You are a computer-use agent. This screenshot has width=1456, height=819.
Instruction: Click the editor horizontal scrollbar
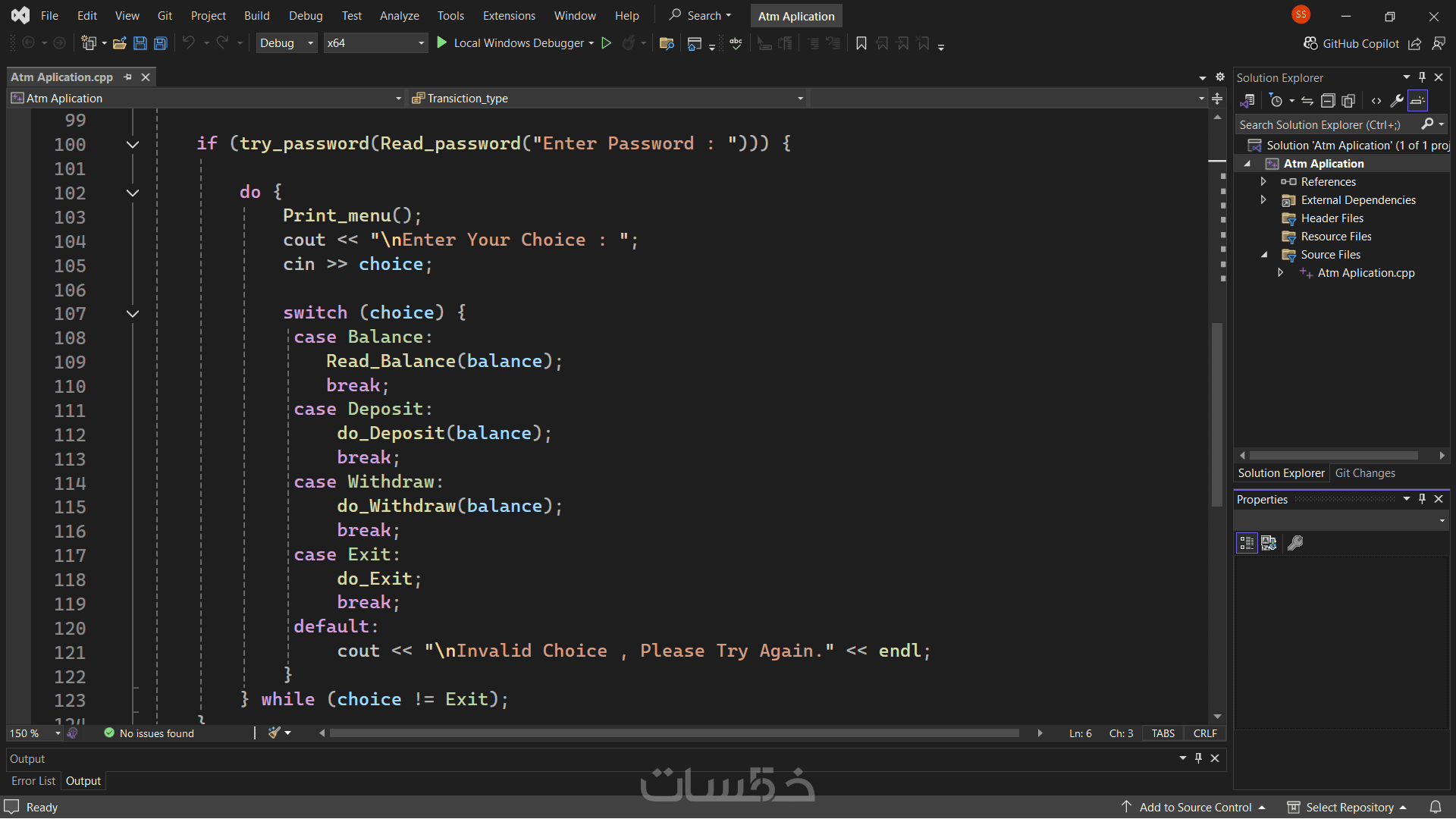point(673,733)
